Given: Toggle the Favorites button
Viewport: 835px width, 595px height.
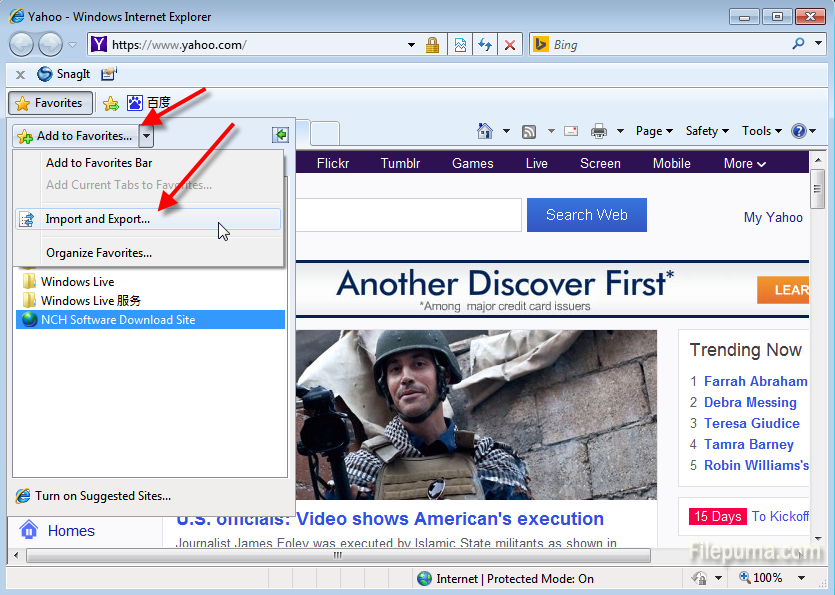Looking at the screenshot, I should (x=50, y=103).
